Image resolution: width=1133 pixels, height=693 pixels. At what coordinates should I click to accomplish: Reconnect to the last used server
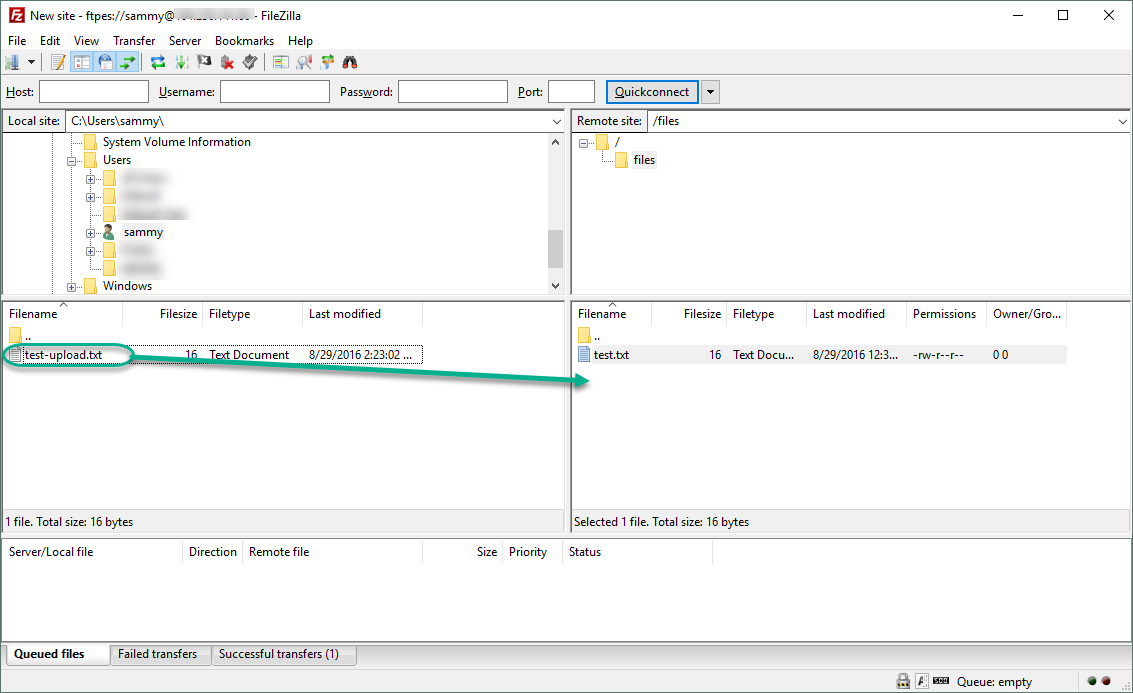[250, 62]
